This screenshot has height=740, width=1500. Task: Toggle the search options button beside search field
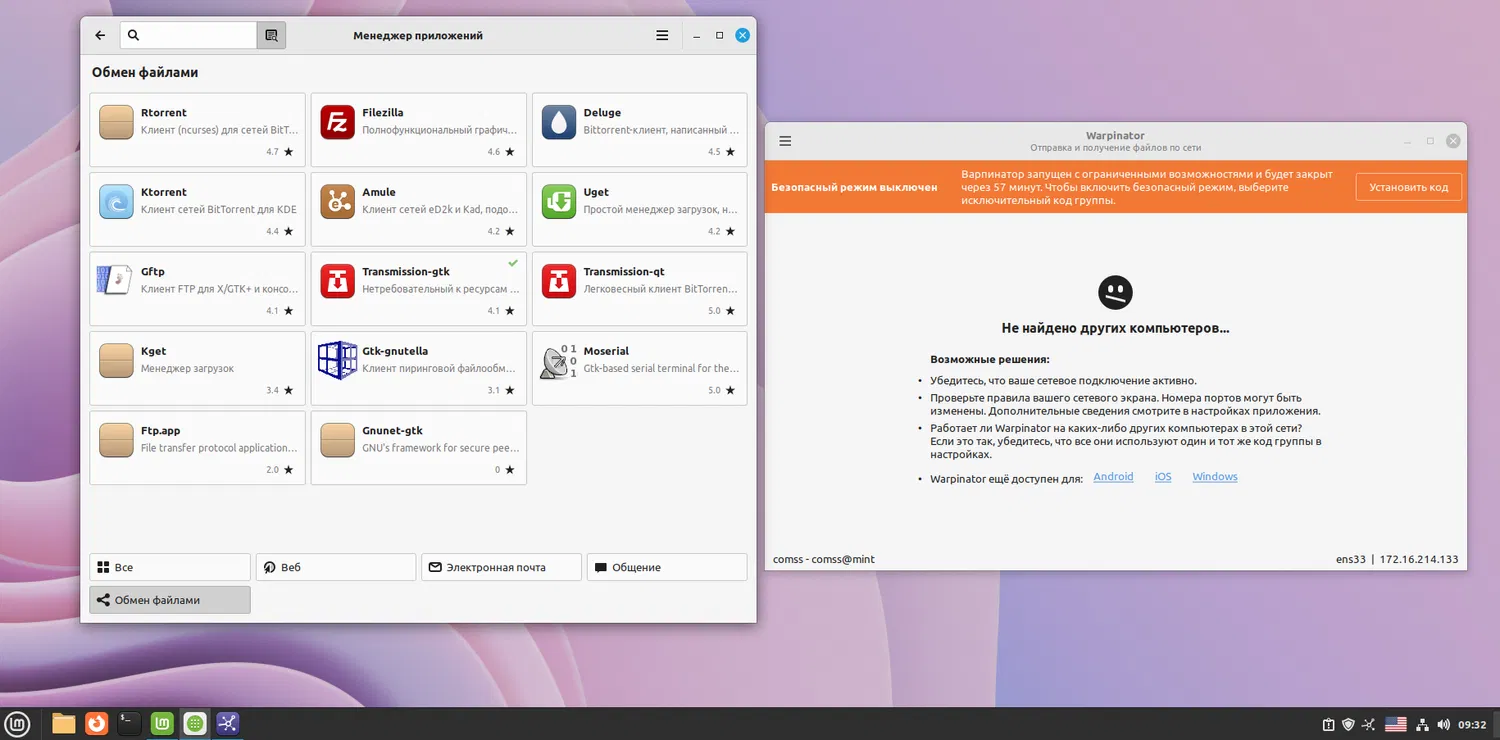[271, 35]
